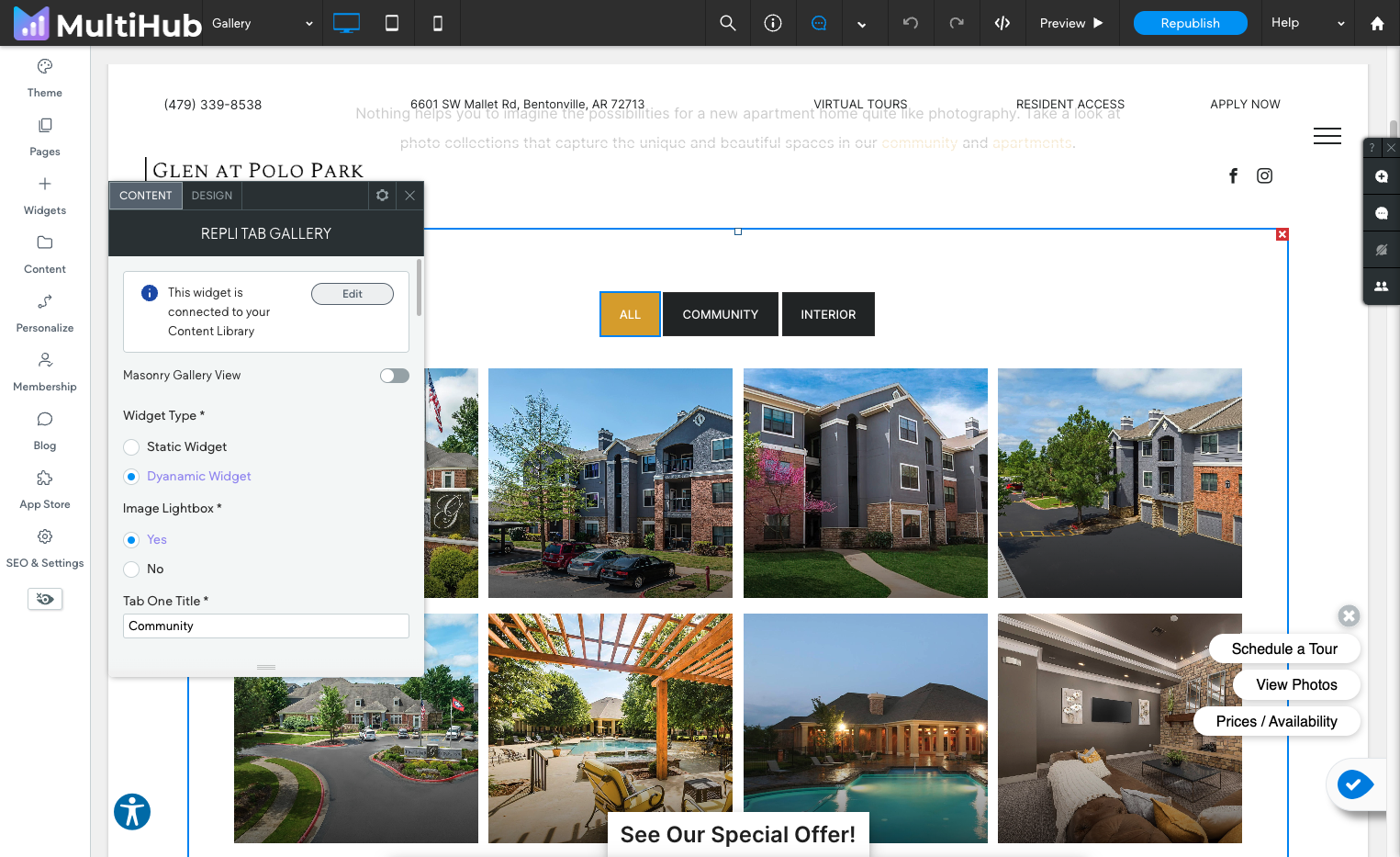Open the blue checkmark chat bubble
Image resolution: width=1400 pixels, height=857 pixels.
pyautogui.click(x=1356, y=784)
